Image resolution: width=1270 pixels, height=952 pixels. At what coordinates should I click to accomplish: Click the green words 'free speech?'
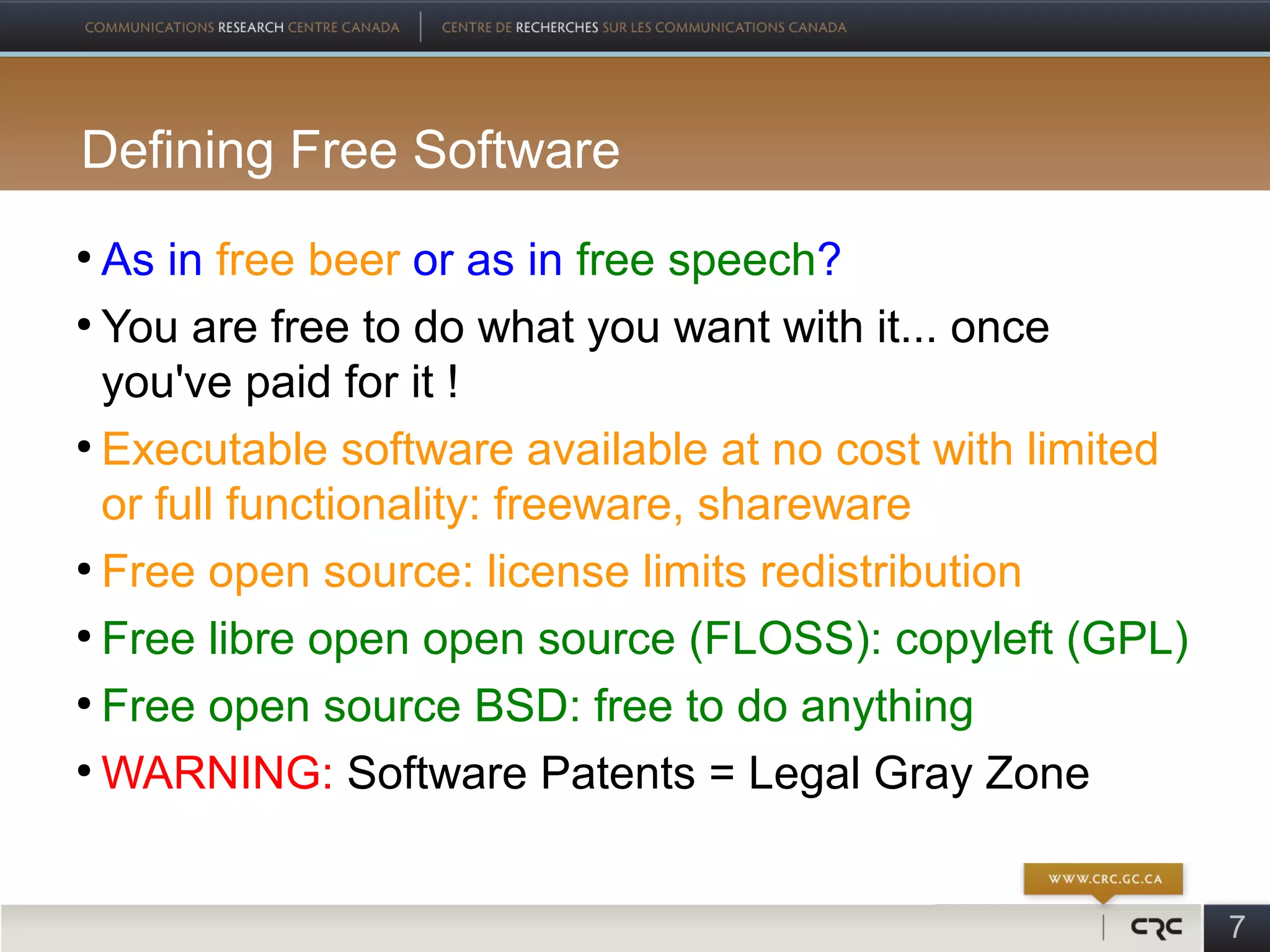pos(708,261)
